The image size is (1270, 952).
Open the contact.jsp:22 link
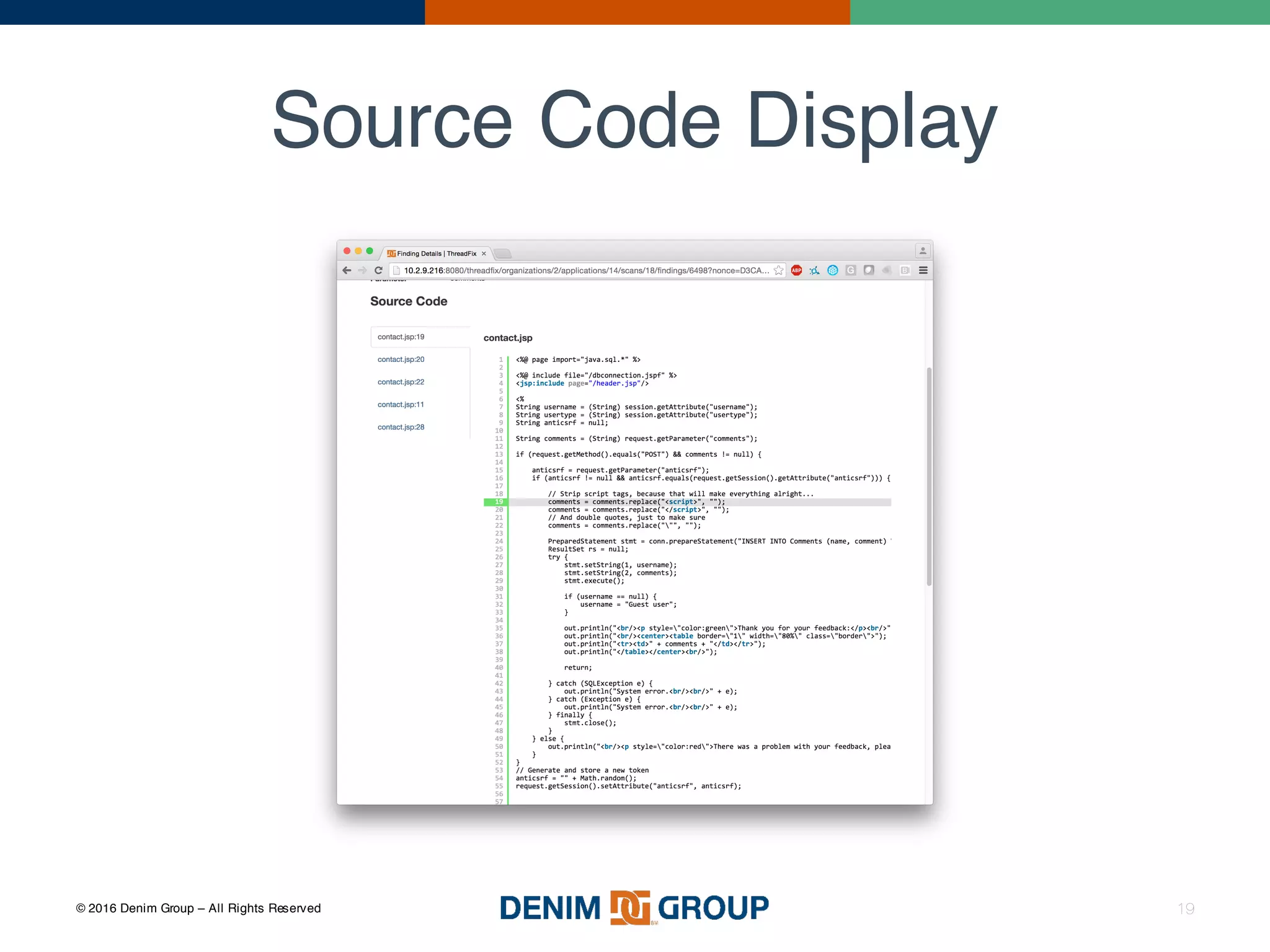401,382
